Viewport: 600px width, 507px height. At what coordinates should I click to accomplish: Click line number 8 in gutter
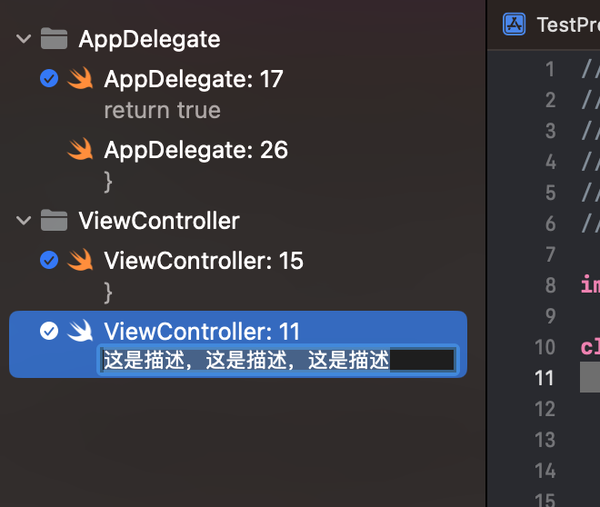(x=549, y=285)
